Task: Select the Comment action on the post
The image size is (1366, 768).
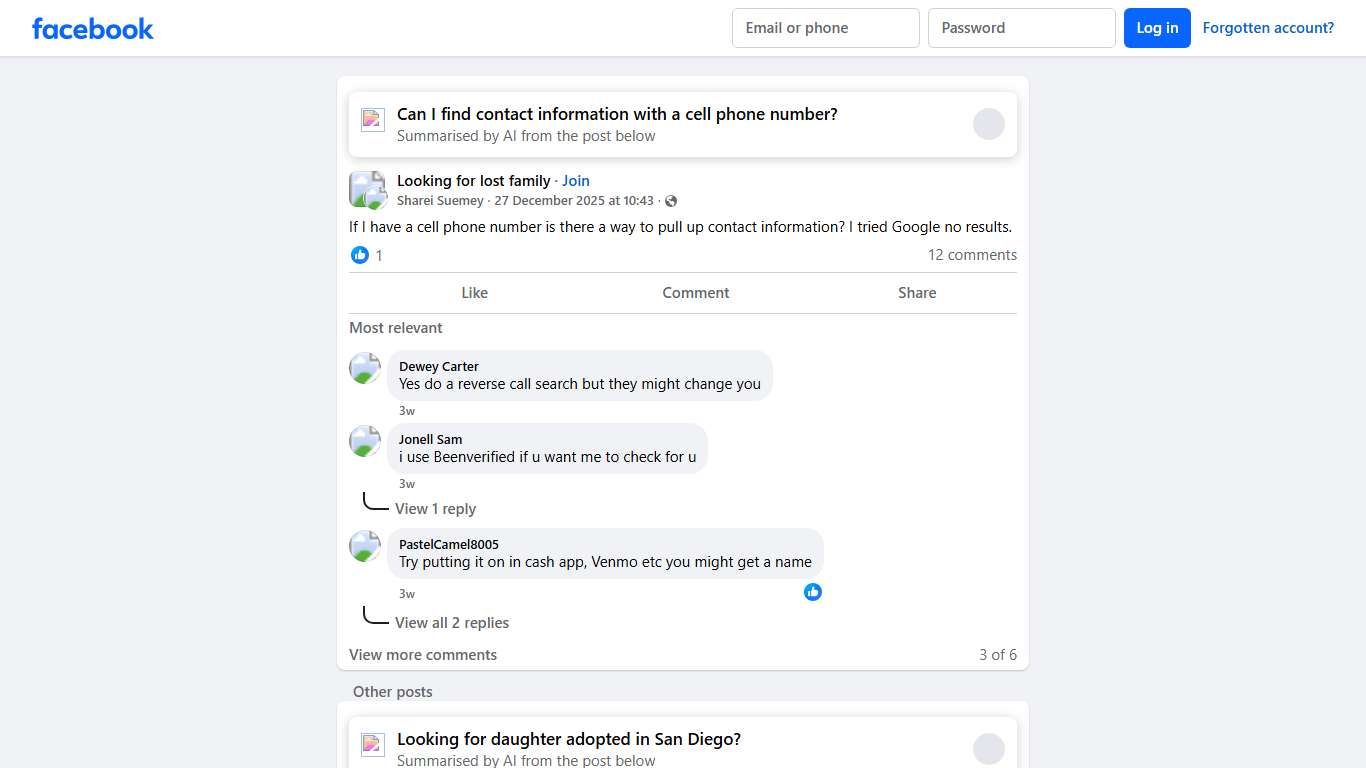Action: [695, 293]
